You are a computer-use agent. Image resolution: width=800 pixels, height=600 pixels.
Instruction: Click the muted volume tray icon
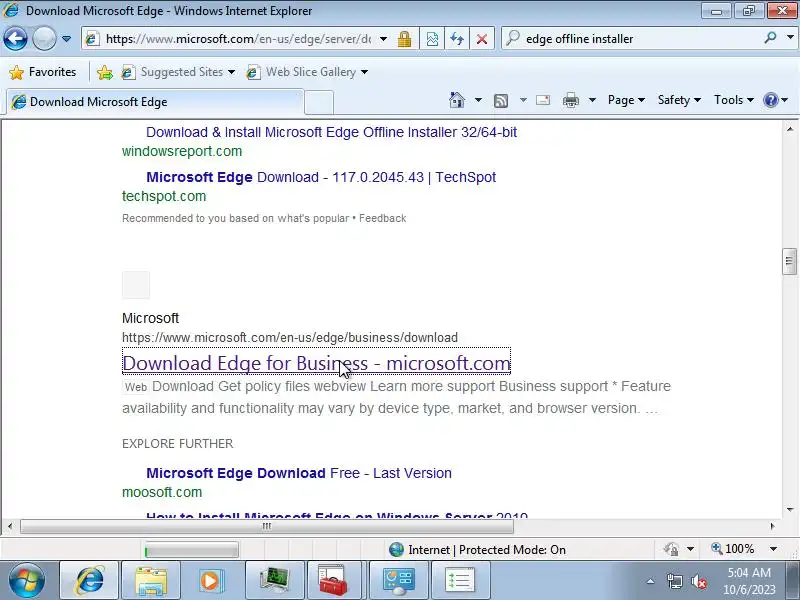(698, 581)
